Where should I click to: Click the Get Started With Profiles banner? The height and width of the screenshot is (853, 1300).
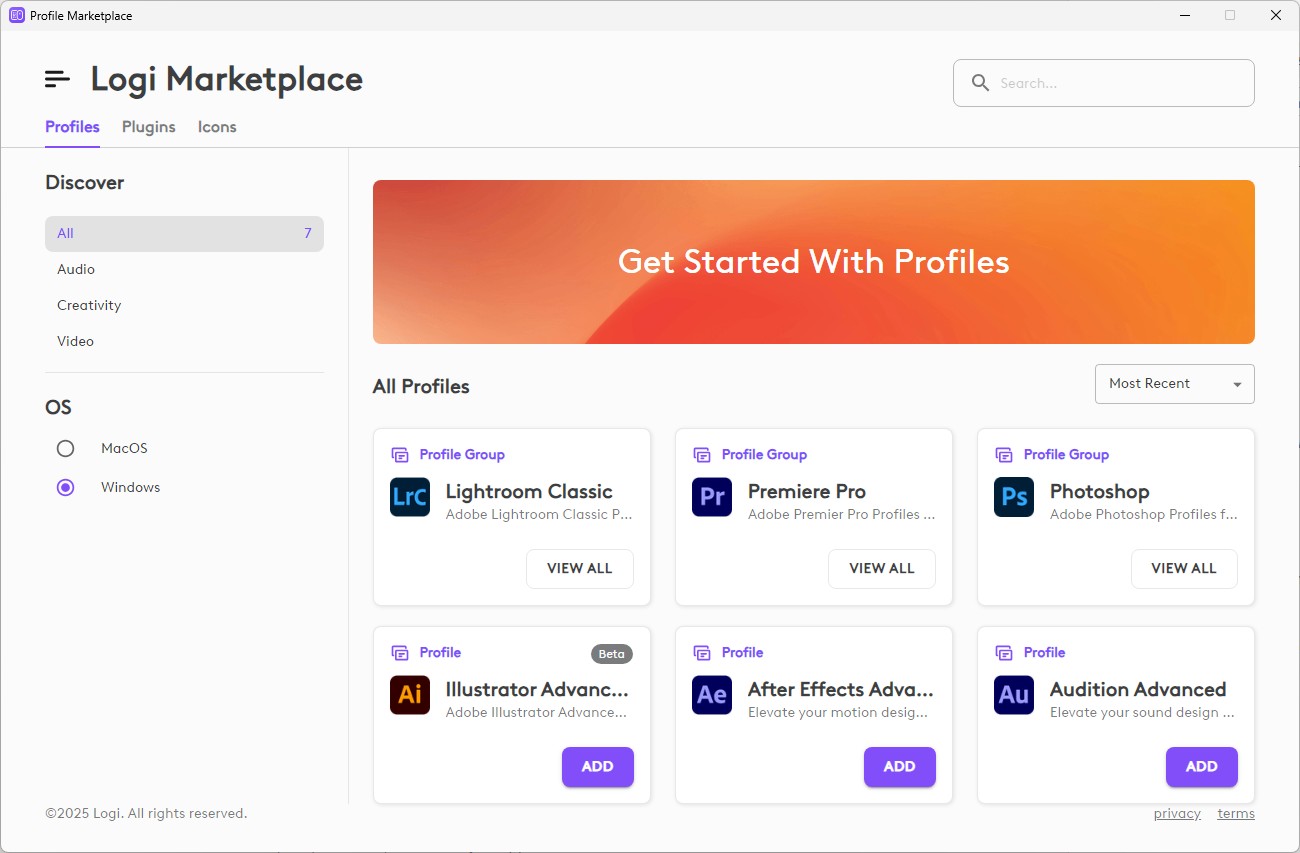813,262
